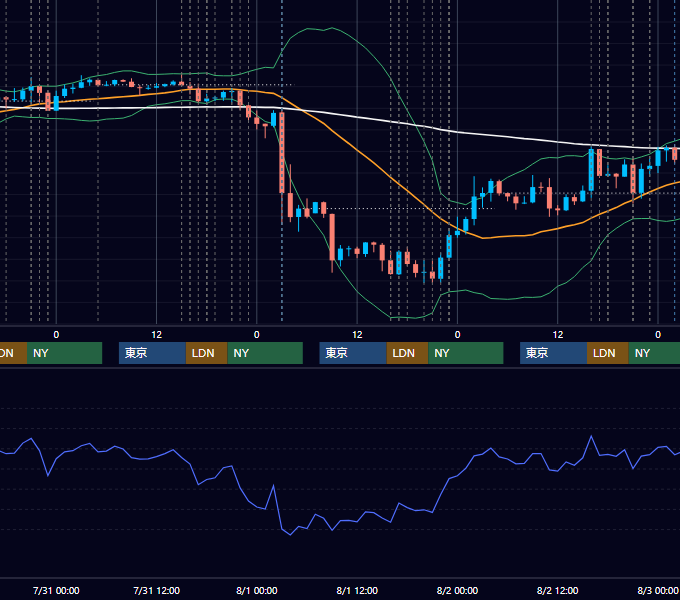Image resolution: width=680 pixels, height=600 pixels.
Task: Click hour label 0 above 8/1 00:00
Action: click(x=257, y=335)
